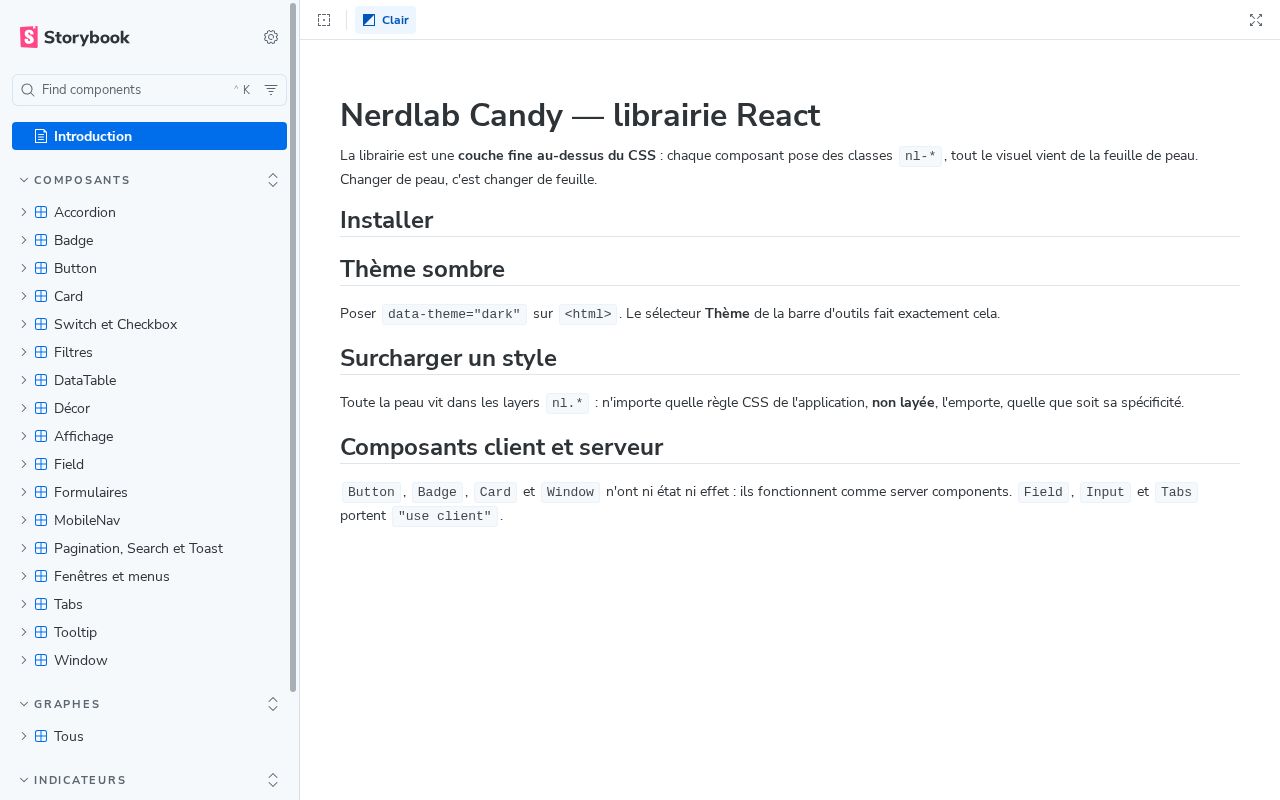Expand all in INDICATEURS section
Viewport: 1280px width, 800px height.
[273, 780]
